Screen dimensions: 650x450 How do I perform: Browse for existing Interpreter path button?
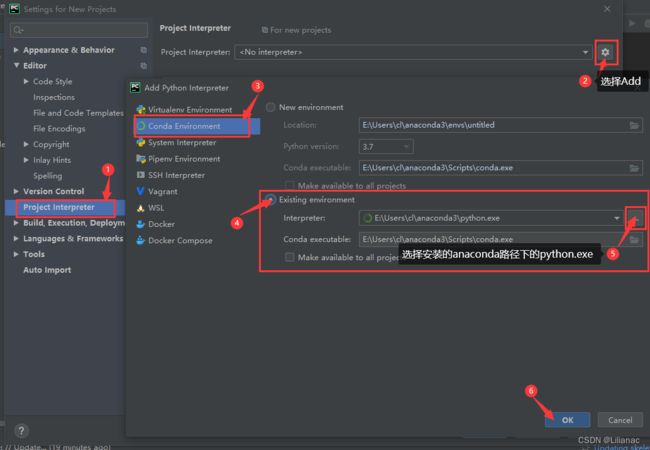[x=635, y=218]
